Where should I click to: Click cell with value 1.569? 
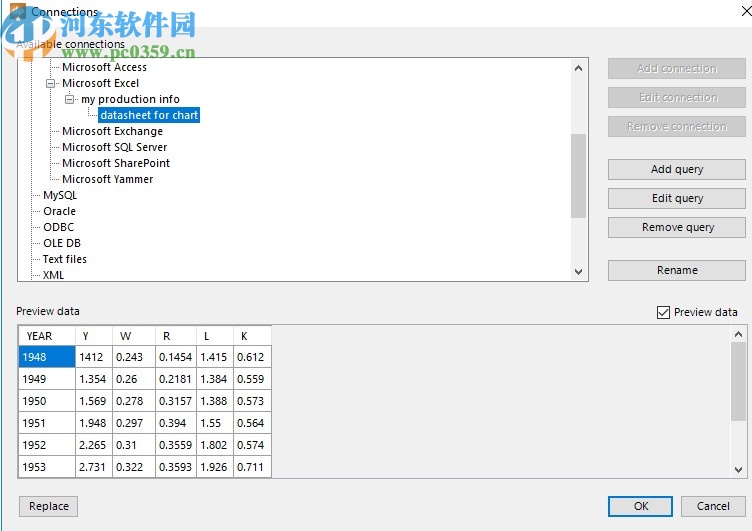pos(94,401)
